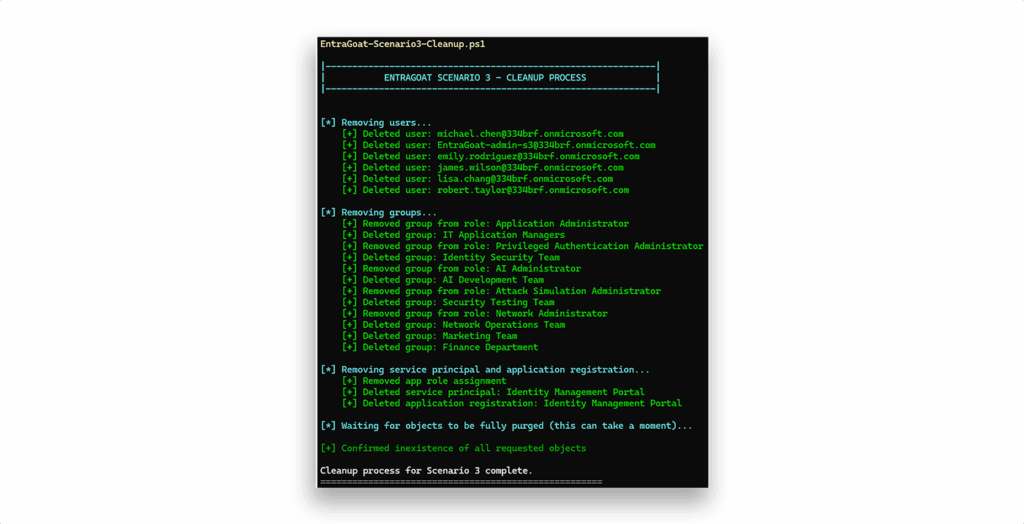This screenshot has width=1024, height=524.
Task: Select the EntraGoat-admin-s3 deleted user line
Action: pos(498,145)
